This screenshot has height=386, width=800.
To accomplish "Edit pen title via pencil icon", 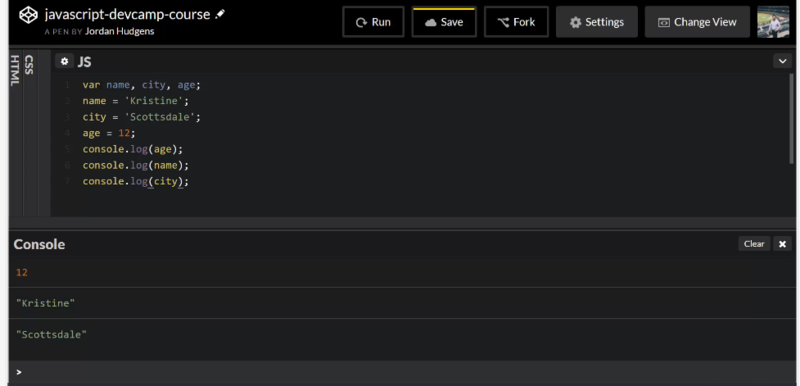I will pos(220,14).
